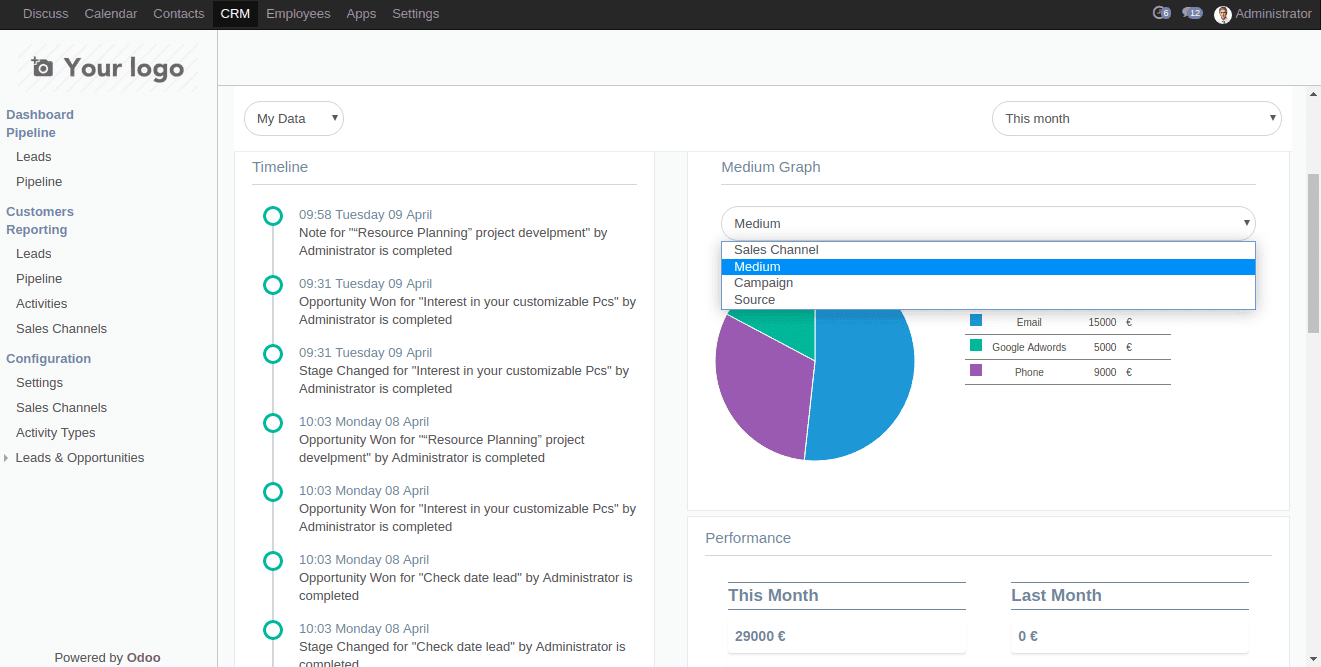Expand the Leads & Opportunities tree arrow
The width and height of the screenshot is (1321, 667).
[8, 458]
